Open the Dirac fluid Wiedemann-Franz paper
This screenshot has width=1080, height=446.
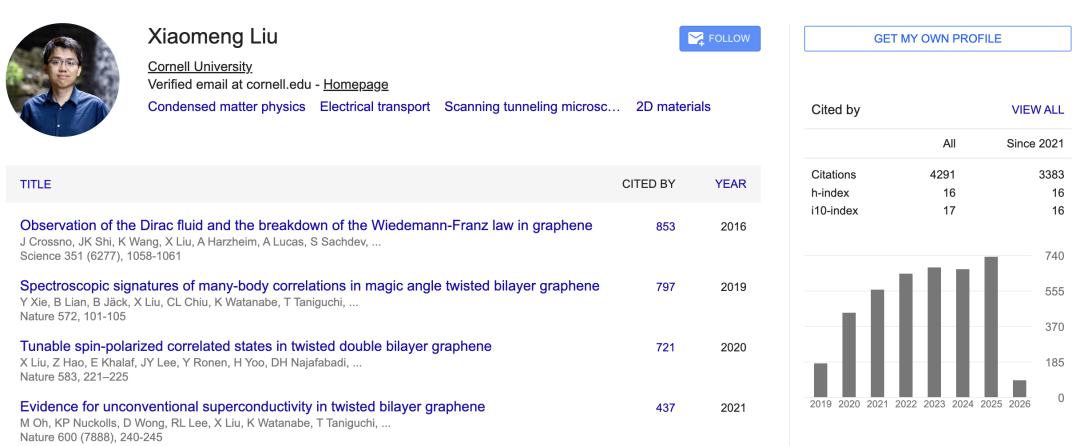point(306,226)
